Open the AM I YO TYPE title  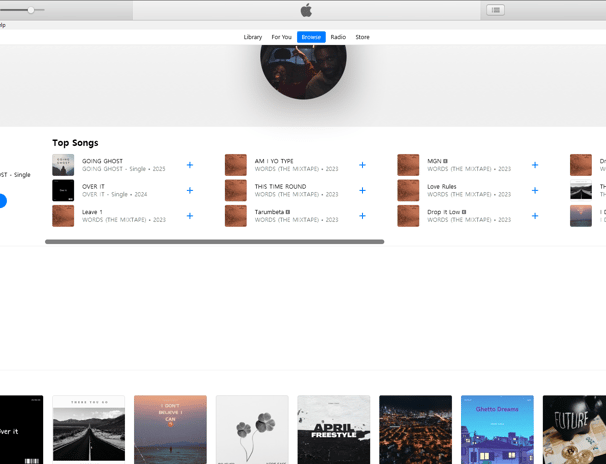pyautogui.click(x=274, y=161)
